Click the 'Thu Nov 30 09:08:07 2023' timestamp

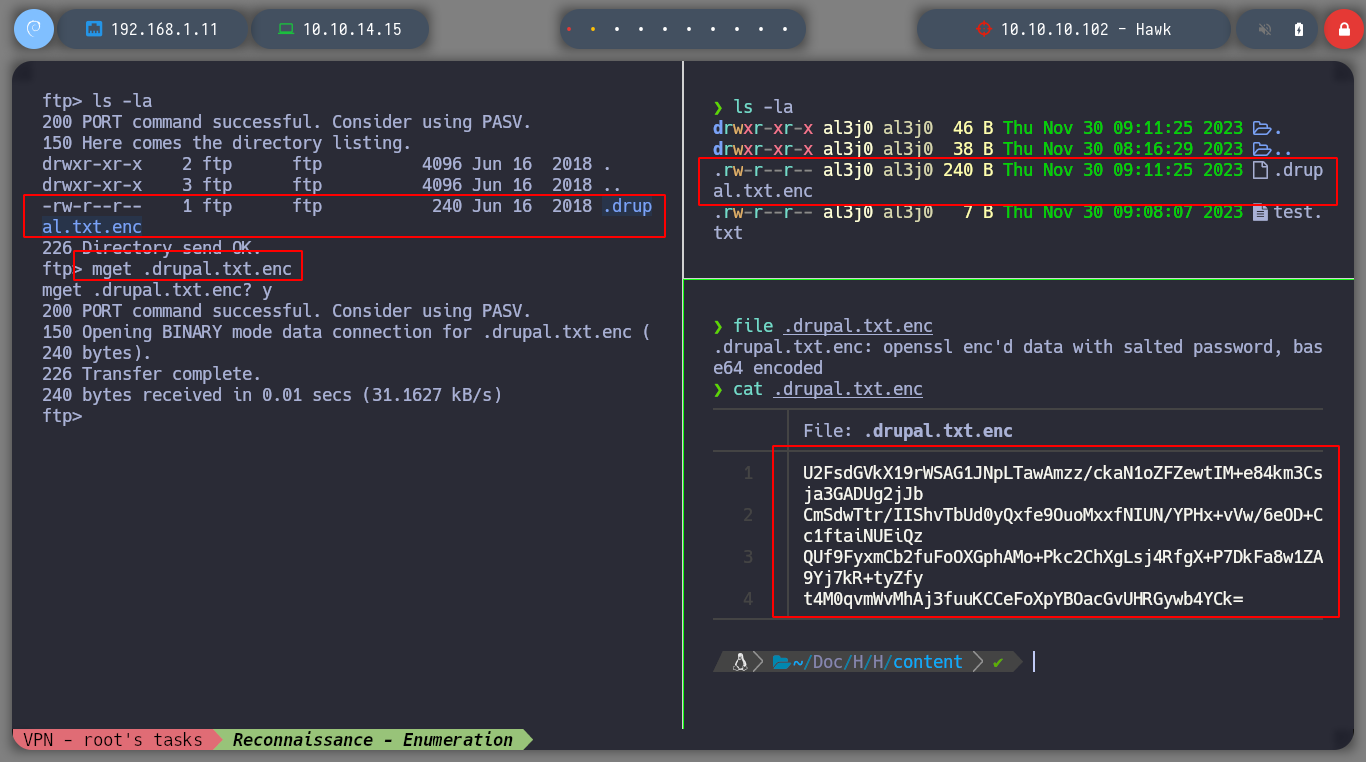[x=1123, y=212]
